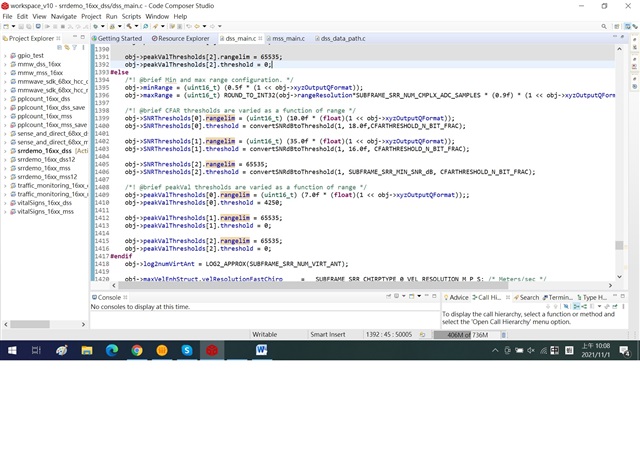Click Project Explorer filter icon
Image resolution: width=640 pixels, height=464 pixels.
point(75,47)
